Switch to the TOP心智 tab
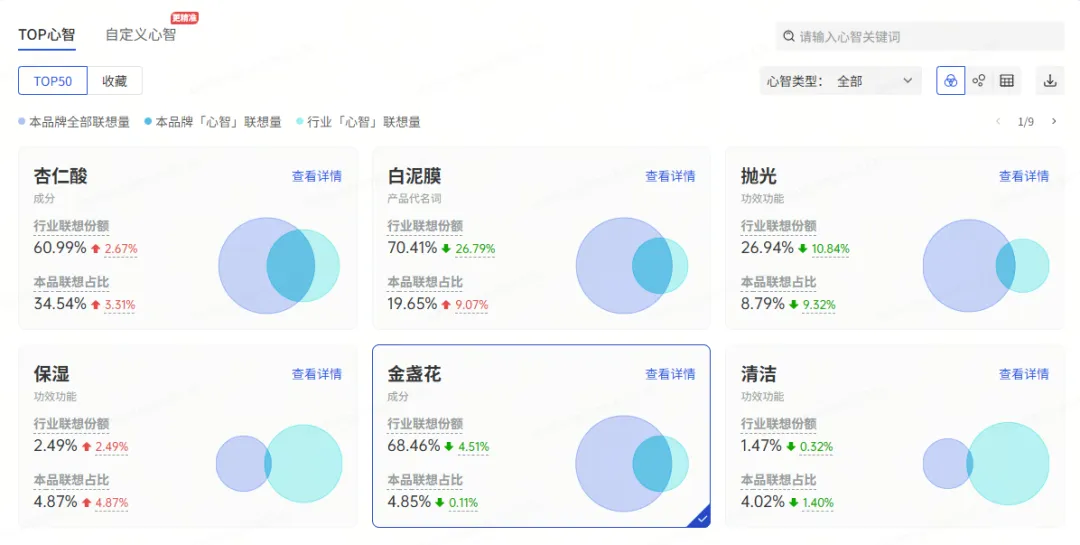 46,35
